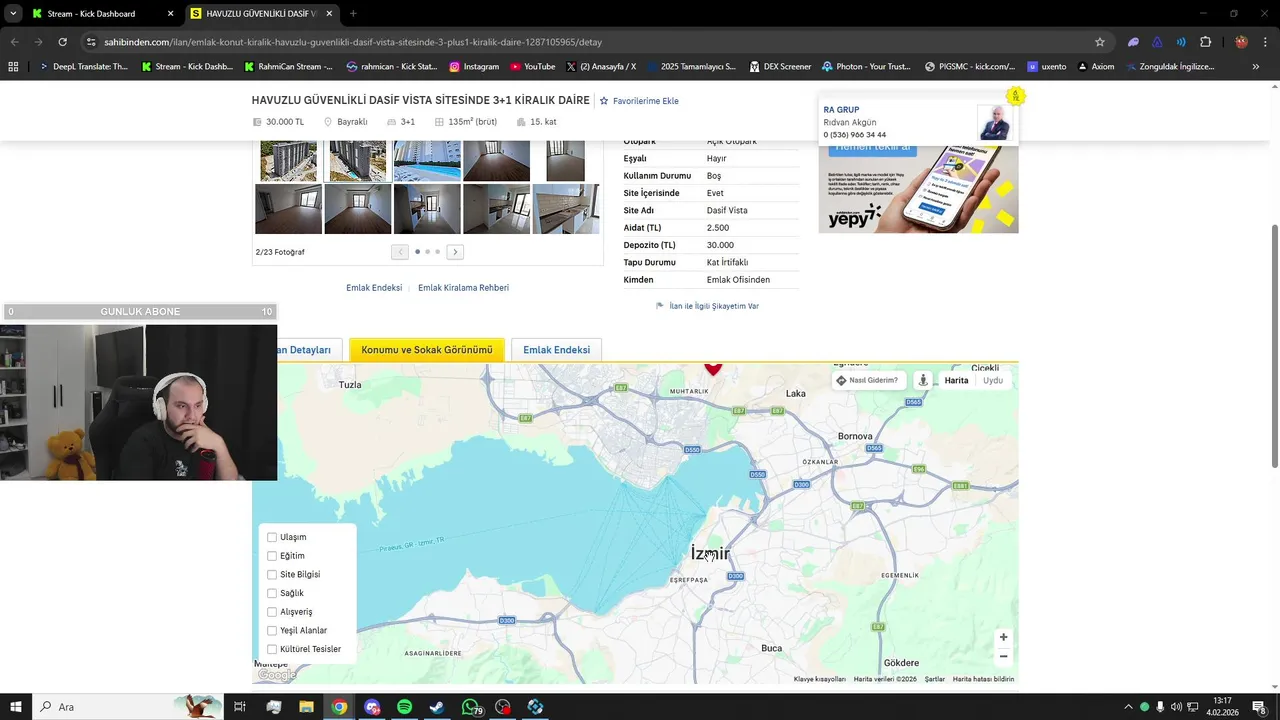Enable the Kültürel Tesisler checkbox
This screenshot has width=1280, height=720.
pyautogui.click(x=271, y=649)
